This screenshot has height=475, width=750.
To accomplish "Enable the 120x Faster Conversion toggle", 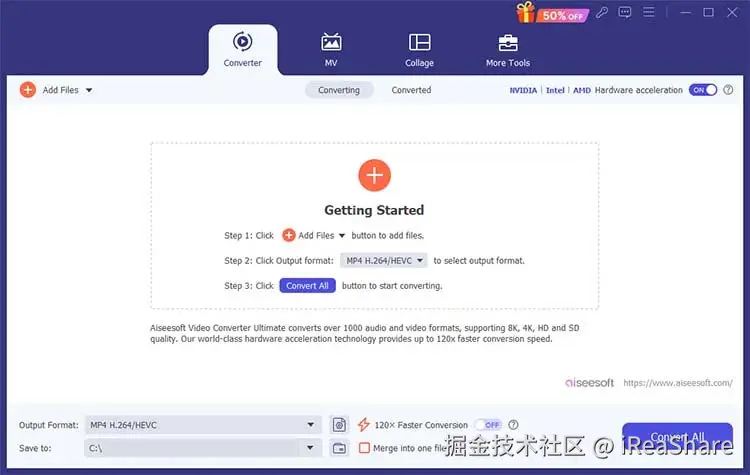I will tap(487, 425).
